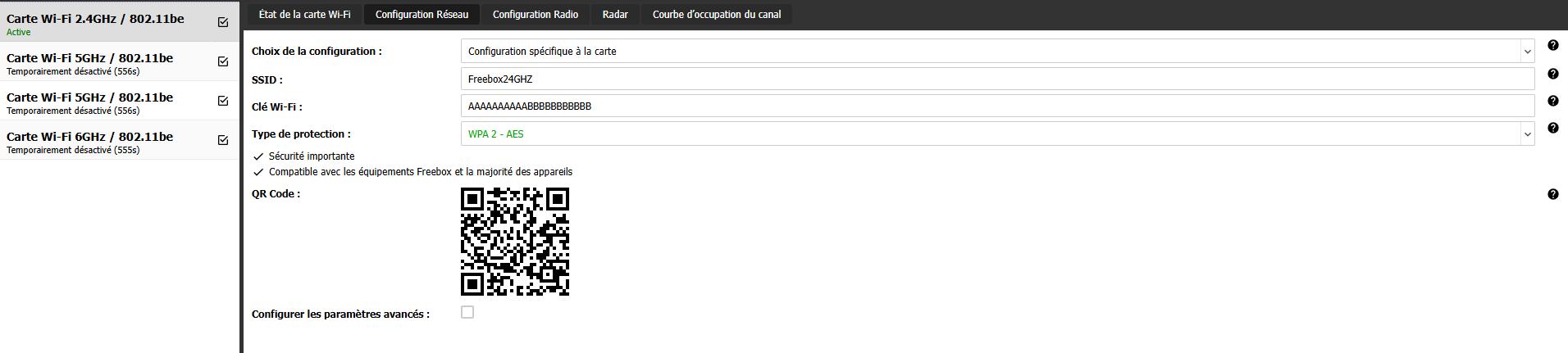Open help icon next to Clé Wi-Fi field
Screen dimensions: 1568x353
pyautogui.click(x=1552, y=101)
